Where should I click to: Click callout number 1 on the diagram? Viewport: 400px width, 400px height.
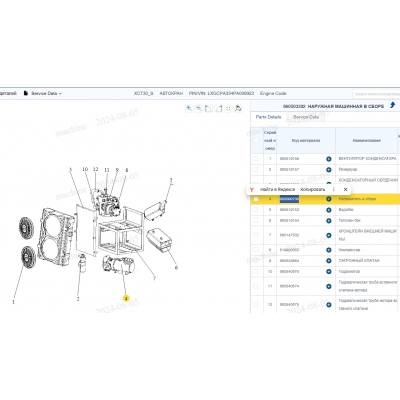click(x=13, y=302)
